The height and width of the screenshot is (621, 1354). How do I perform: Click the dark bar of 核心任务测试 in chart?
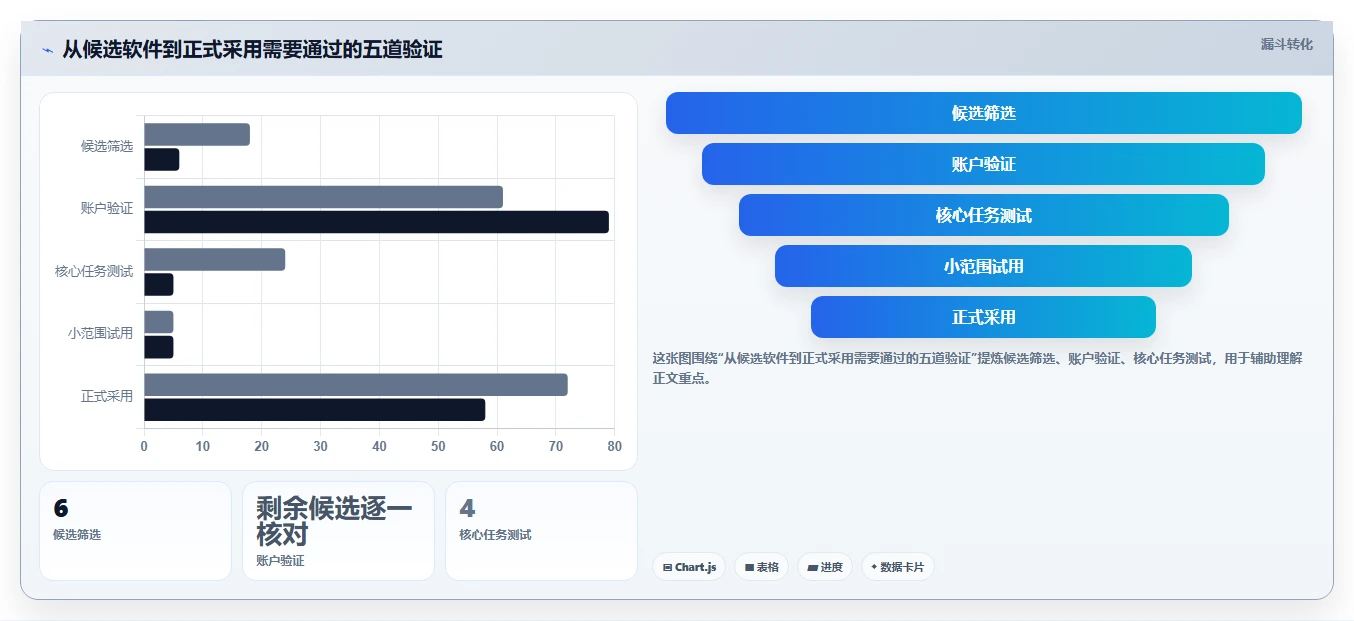pyautogui.click(x=159, y=284)
